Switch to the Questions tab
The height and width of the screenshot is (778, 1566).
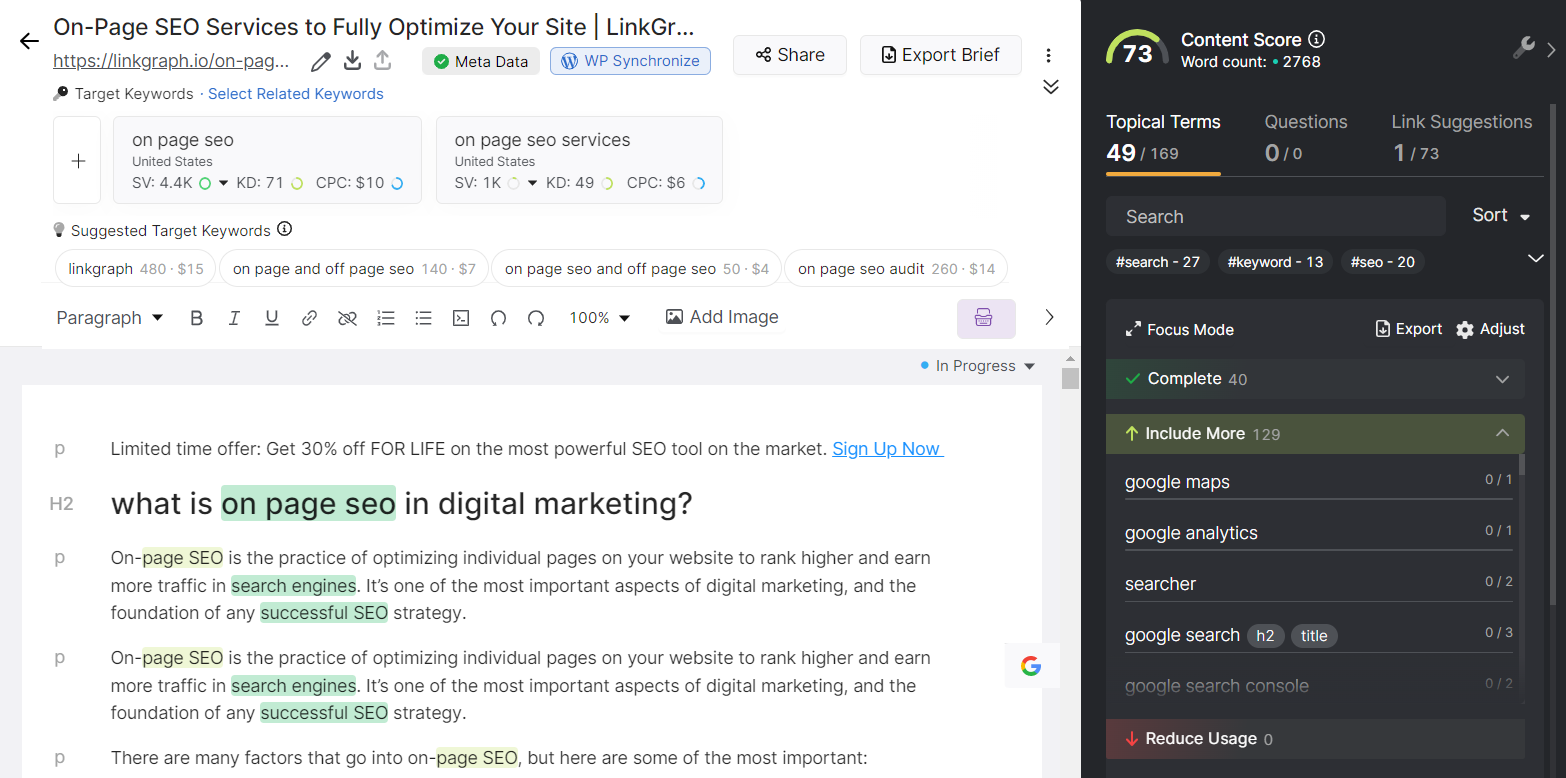click(1306, 137)
